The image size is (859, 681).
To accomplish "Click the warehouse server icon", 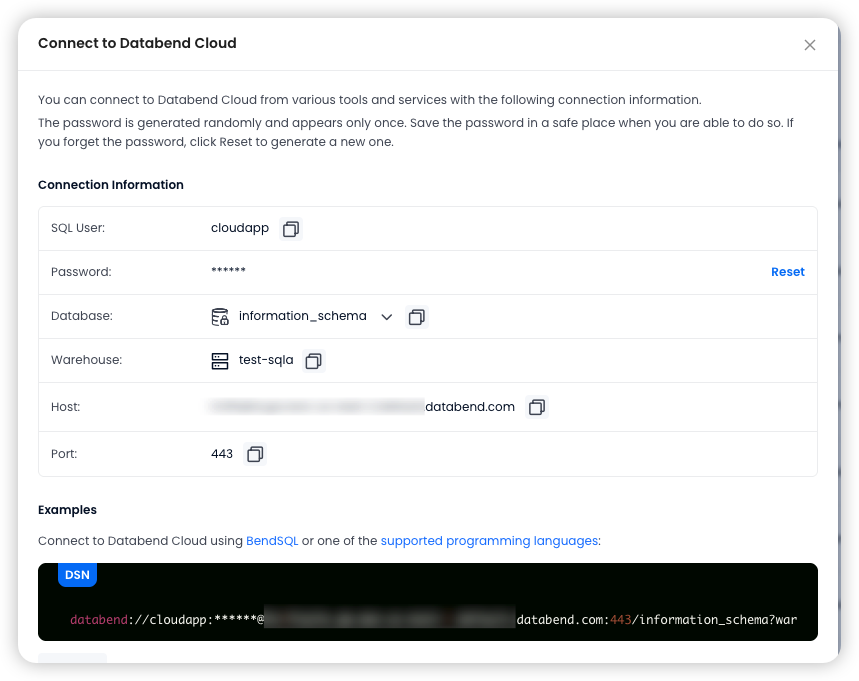I will (220, 360).
